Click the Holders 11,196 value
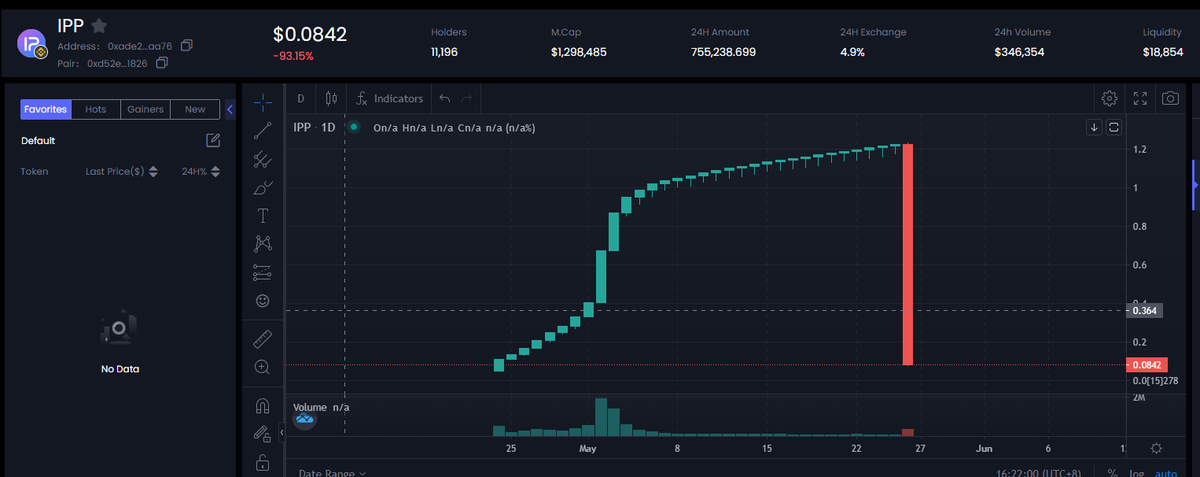This screenshot has width=1200, height=477. (444, 51)
